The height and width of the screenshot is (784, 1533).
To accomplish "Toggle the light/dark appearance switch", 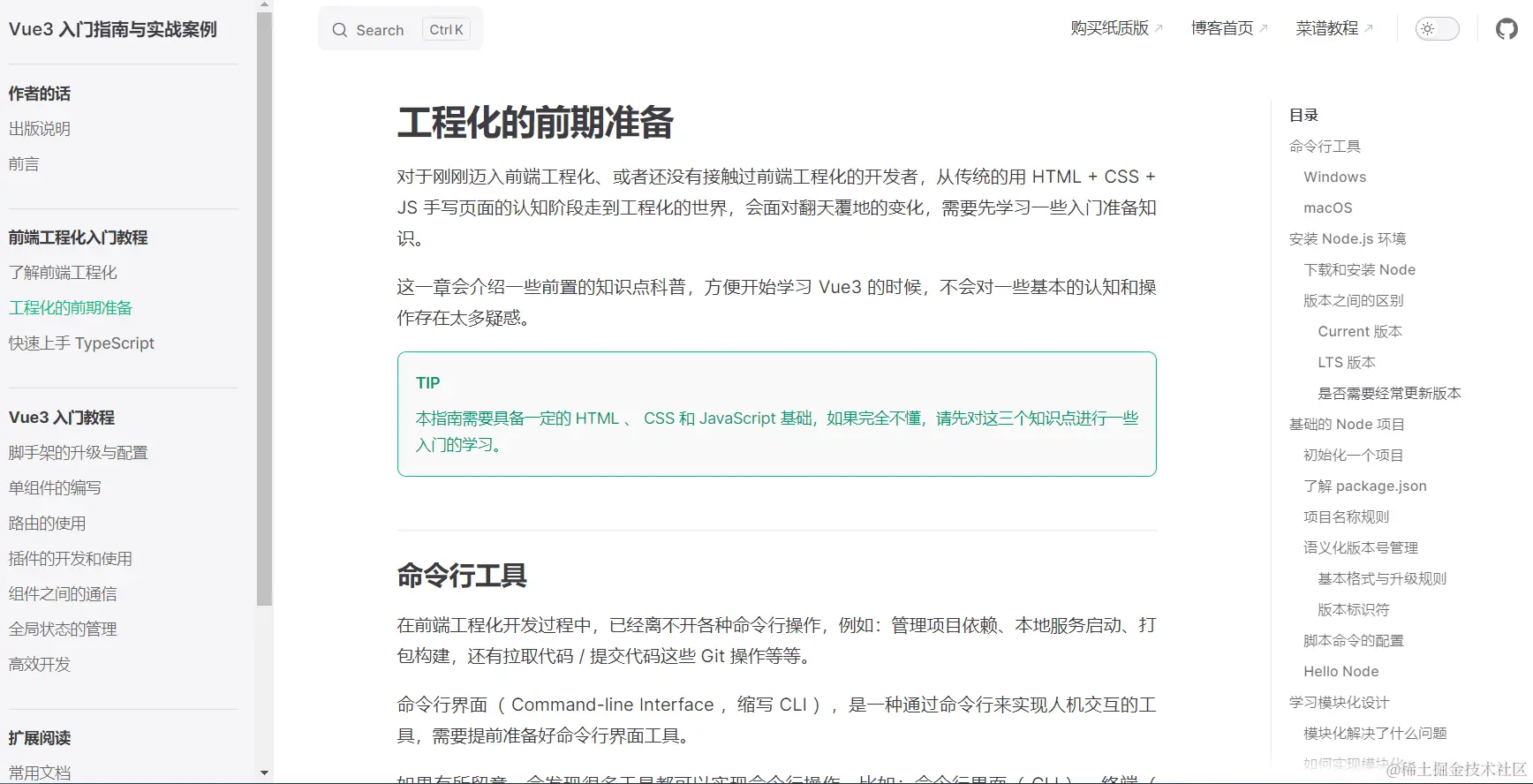I will 1437,29.
